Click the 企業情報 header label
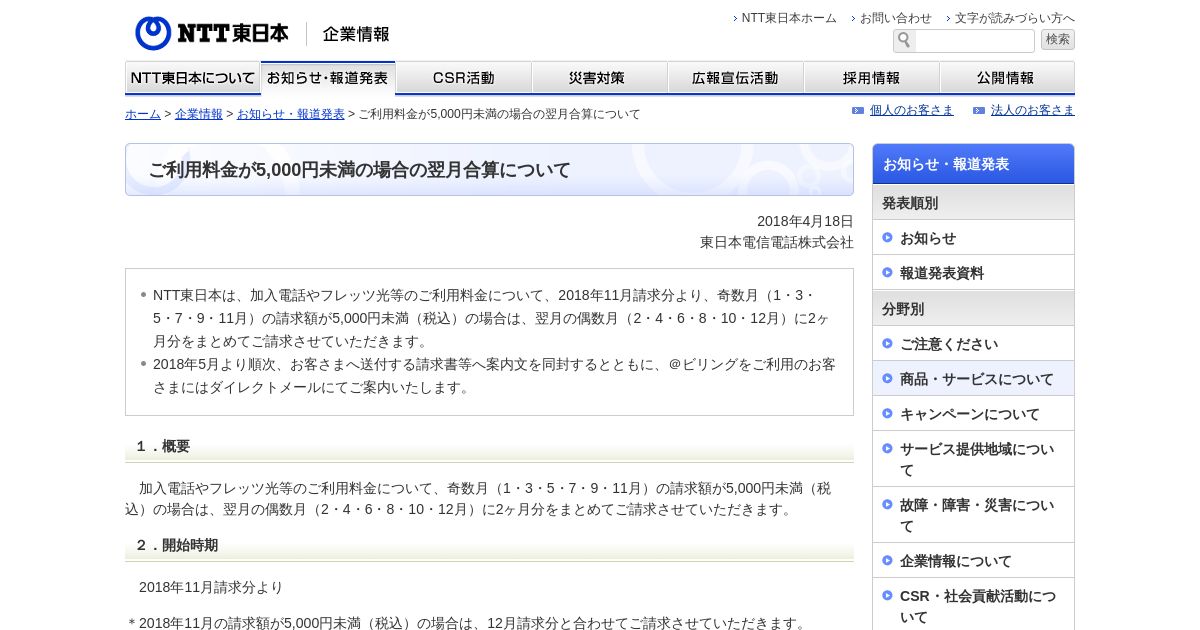This screenshot has width=1200, height=630. (356, 34)
